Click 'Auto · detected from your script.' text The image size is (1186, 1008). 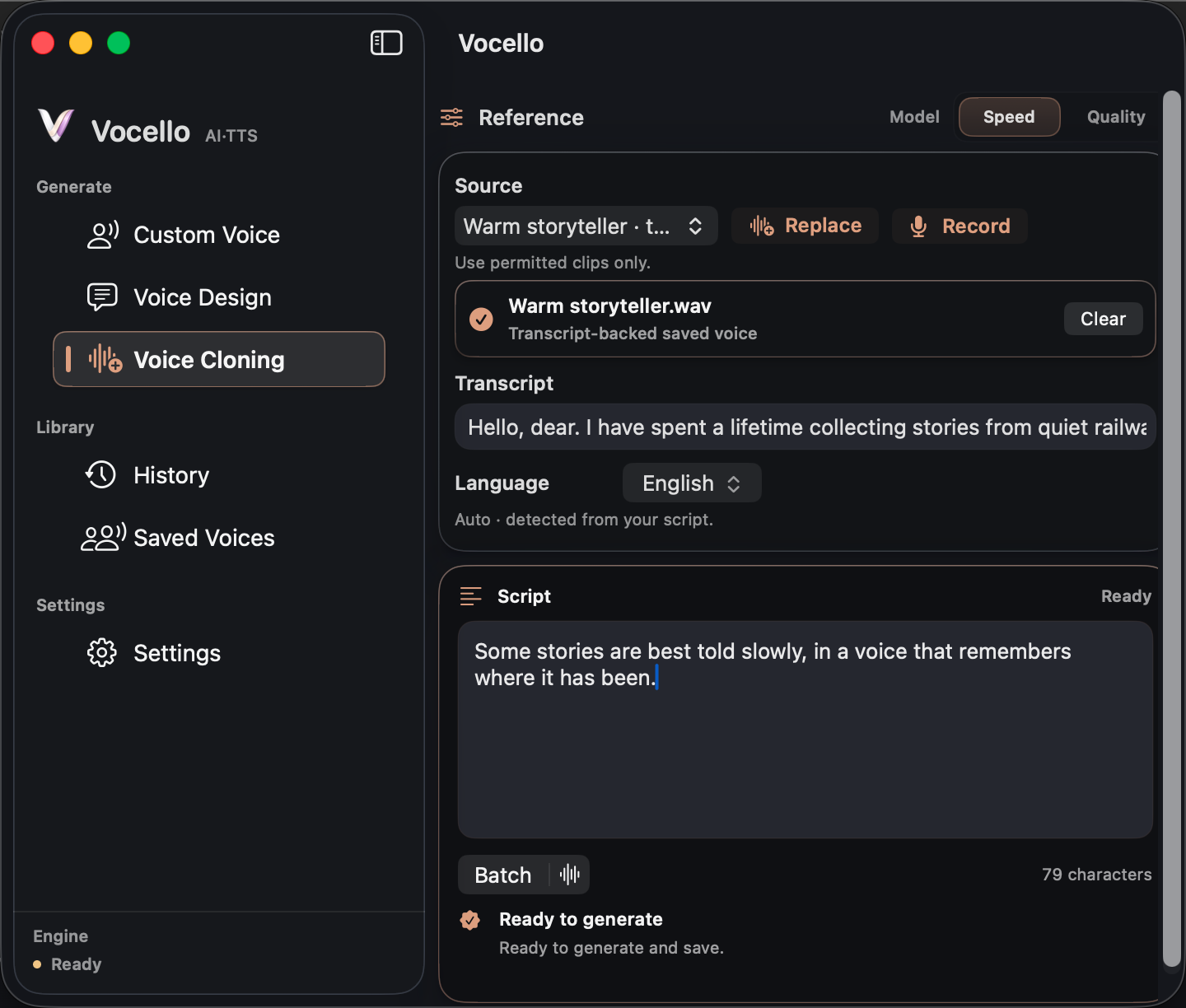pyautogui.click(x=584, y=520)
